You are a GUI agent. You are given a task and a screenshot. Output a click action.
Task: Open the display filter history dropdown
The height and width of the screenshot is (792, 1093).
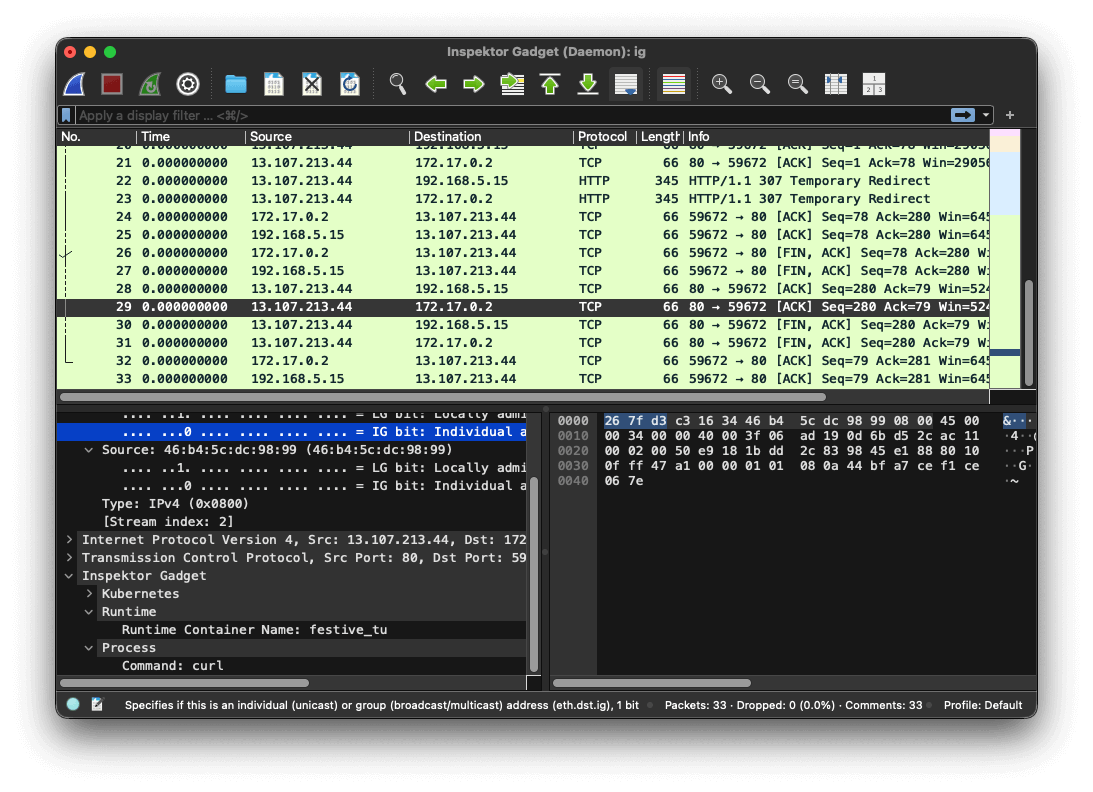pos(987,115)
